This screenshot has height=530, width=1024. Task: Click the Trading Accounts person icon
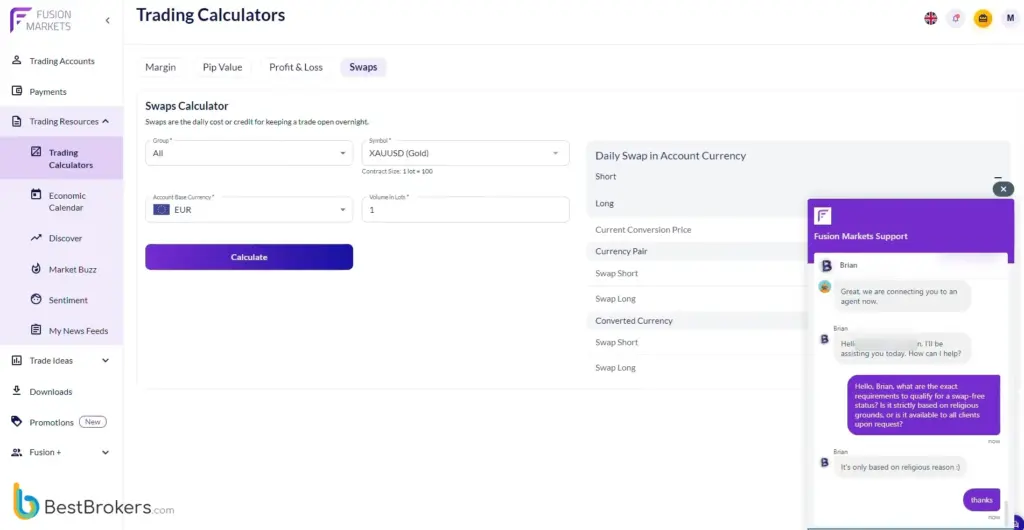click(x=17, y=60)
